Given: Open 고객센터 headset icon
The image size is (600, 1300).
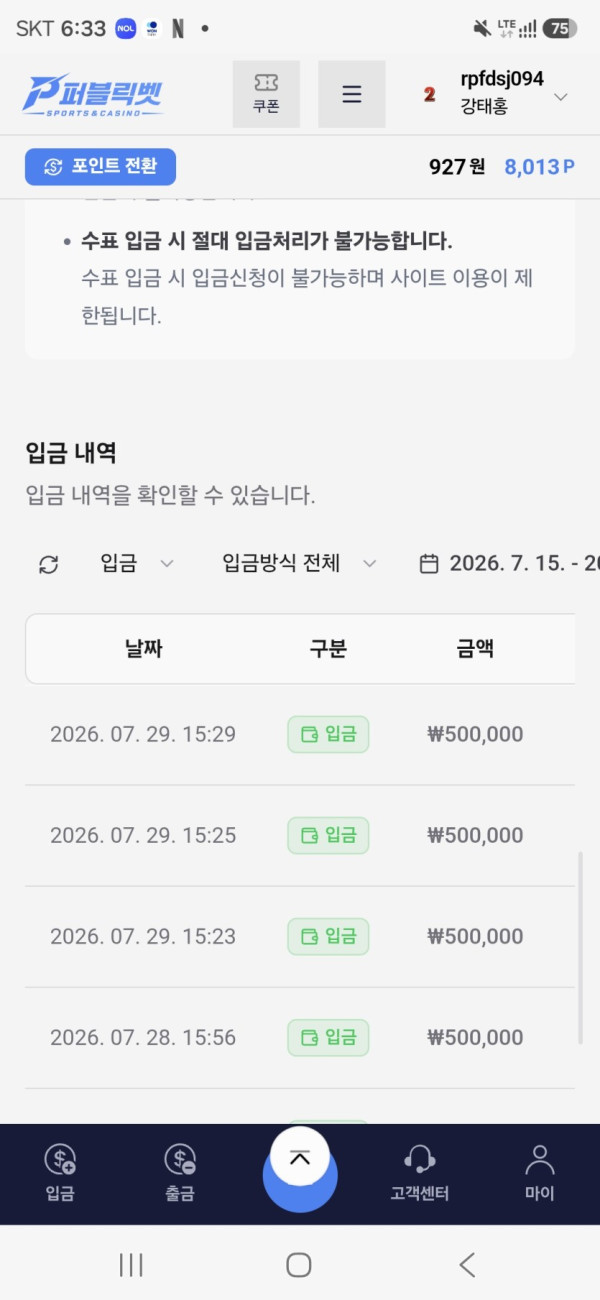Looking at the screenshot, I should coord(420,1173).
